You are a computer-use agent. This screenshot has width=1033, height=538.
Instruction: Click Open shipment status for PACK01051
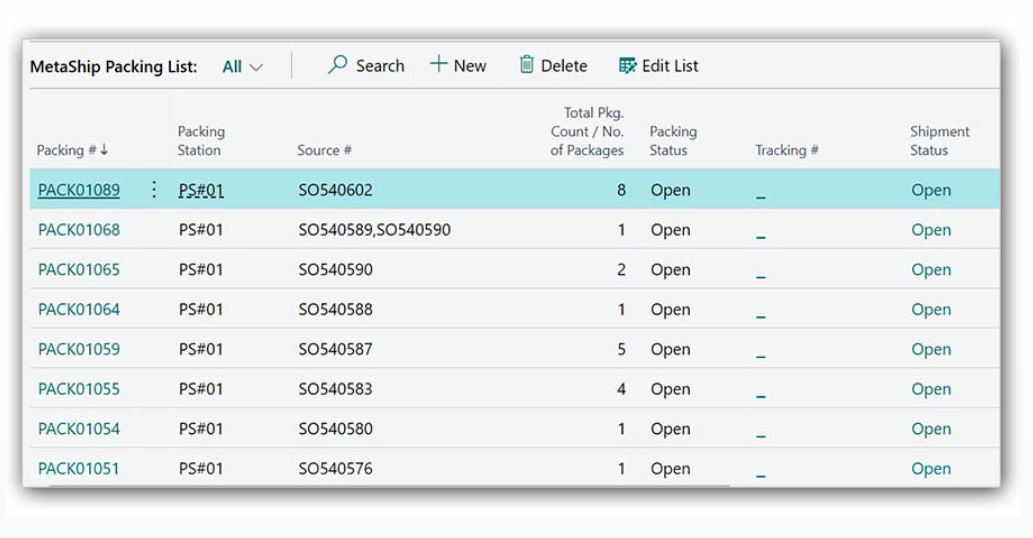pos(930,469)
